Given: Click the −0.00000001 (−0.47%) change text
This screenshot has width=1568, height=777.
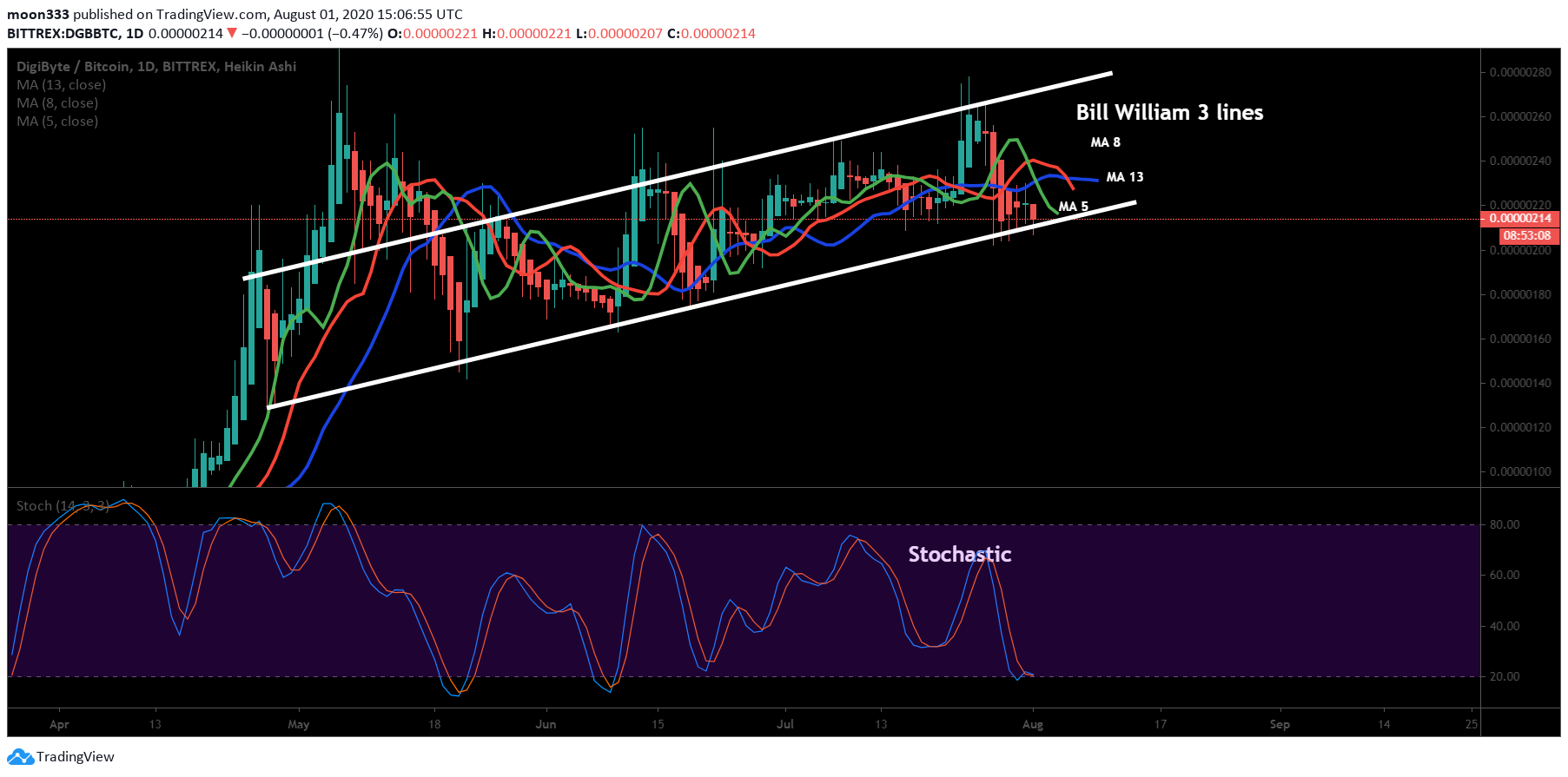Looking at the screenshot, I should [312, 34].
